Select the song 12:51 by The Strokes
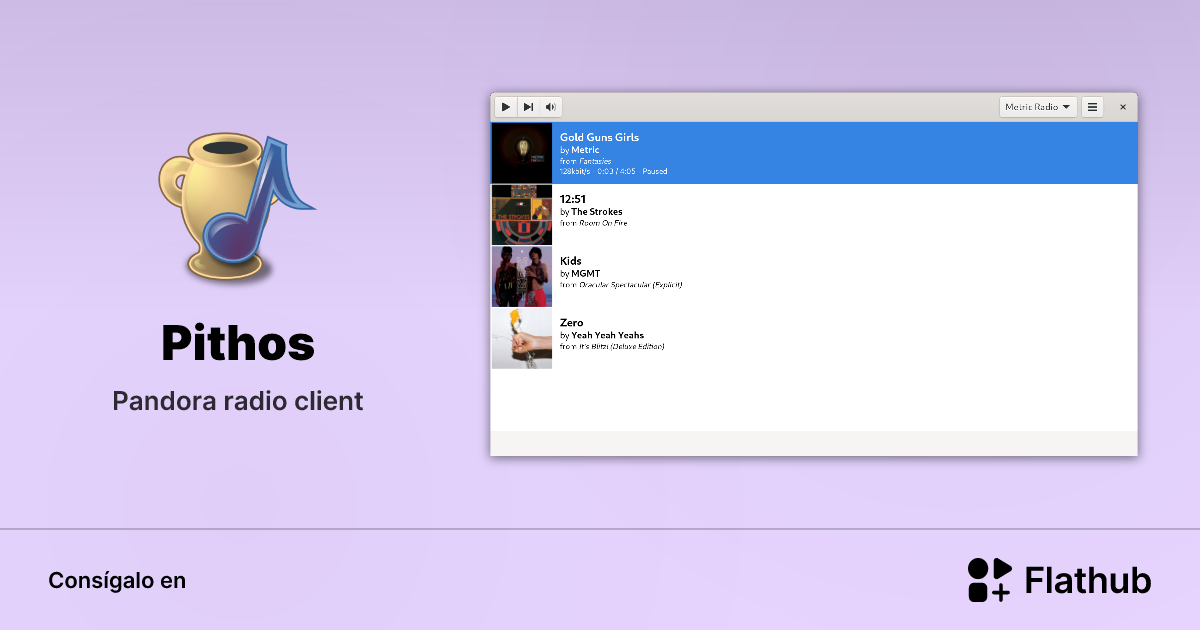The height and width of the screenshot is (630, 1200). pos(700,214)
